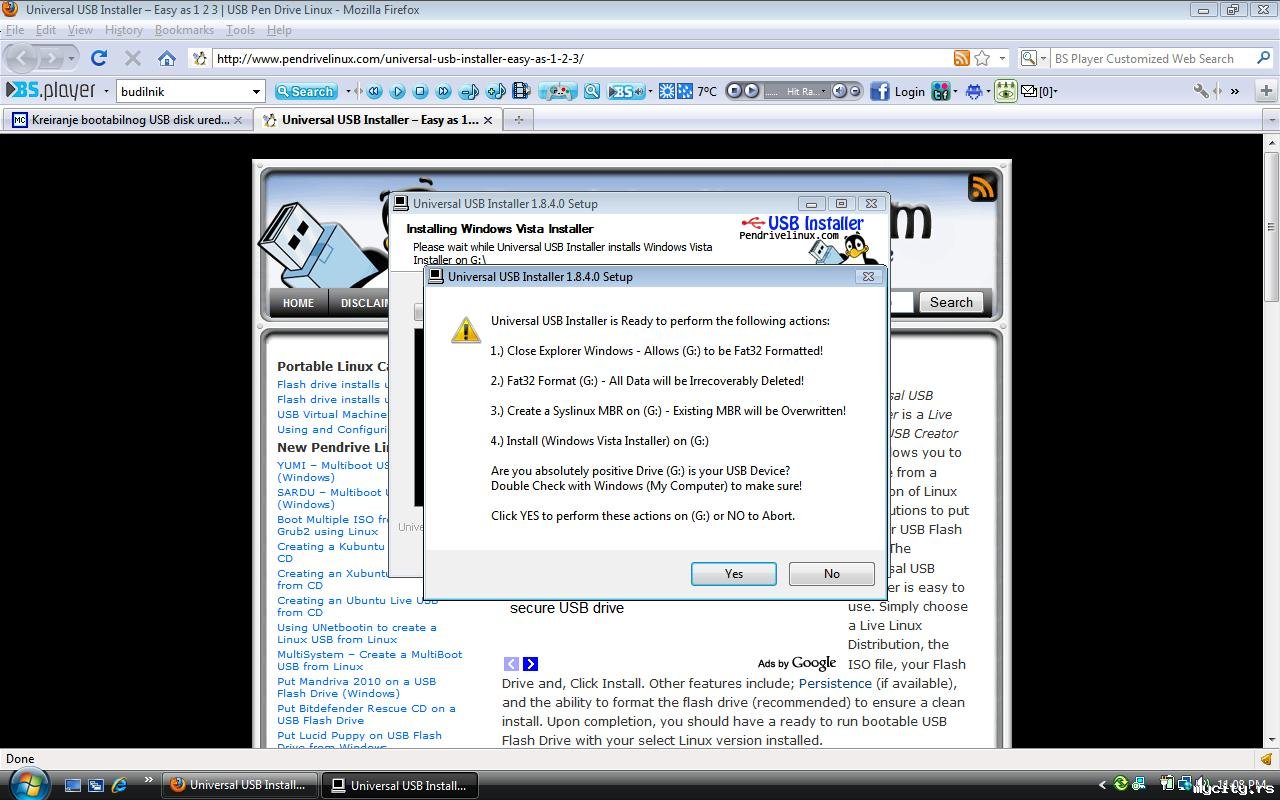Screen dimensions: 1280x800
Task: Click the add toolbar plus button
Action: click(1266, 91)
